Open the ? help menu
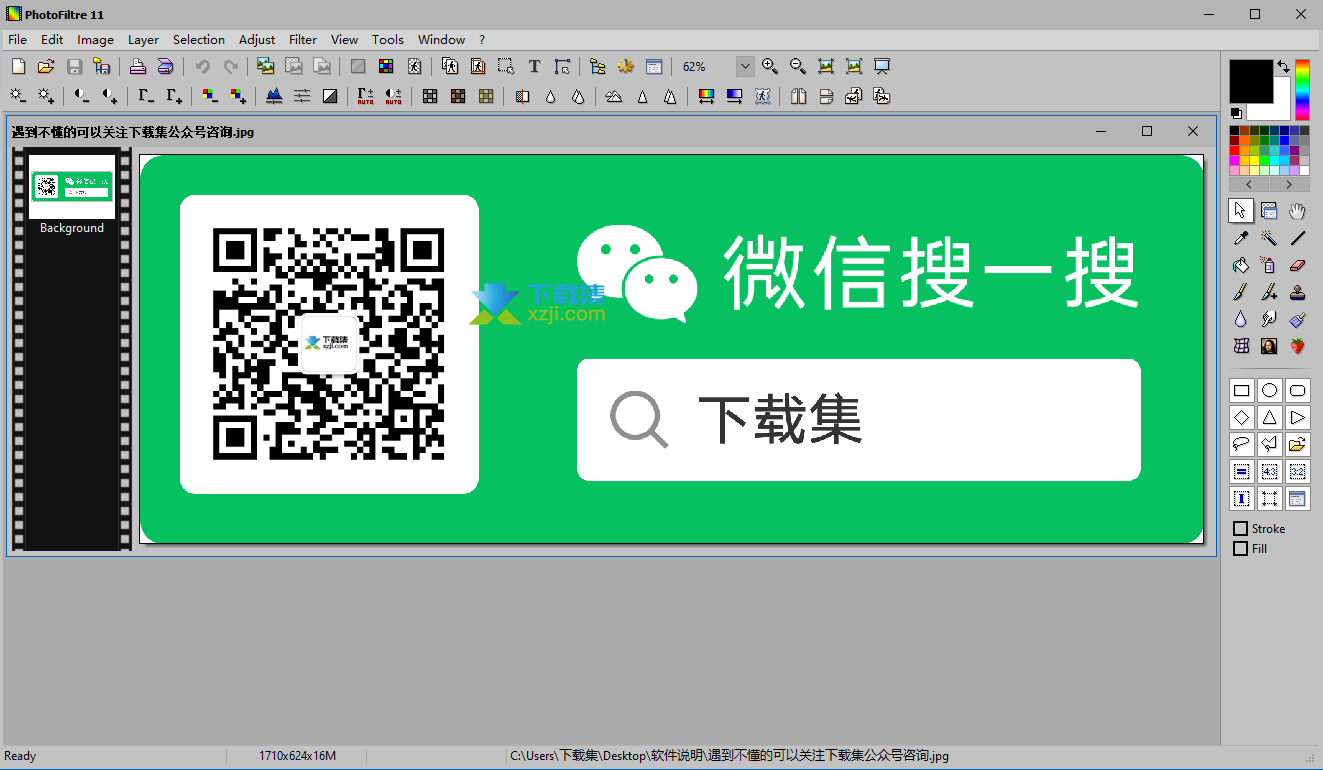This screenshot has width=1323, height=770. pyautogui.click(x=482, y=40)
